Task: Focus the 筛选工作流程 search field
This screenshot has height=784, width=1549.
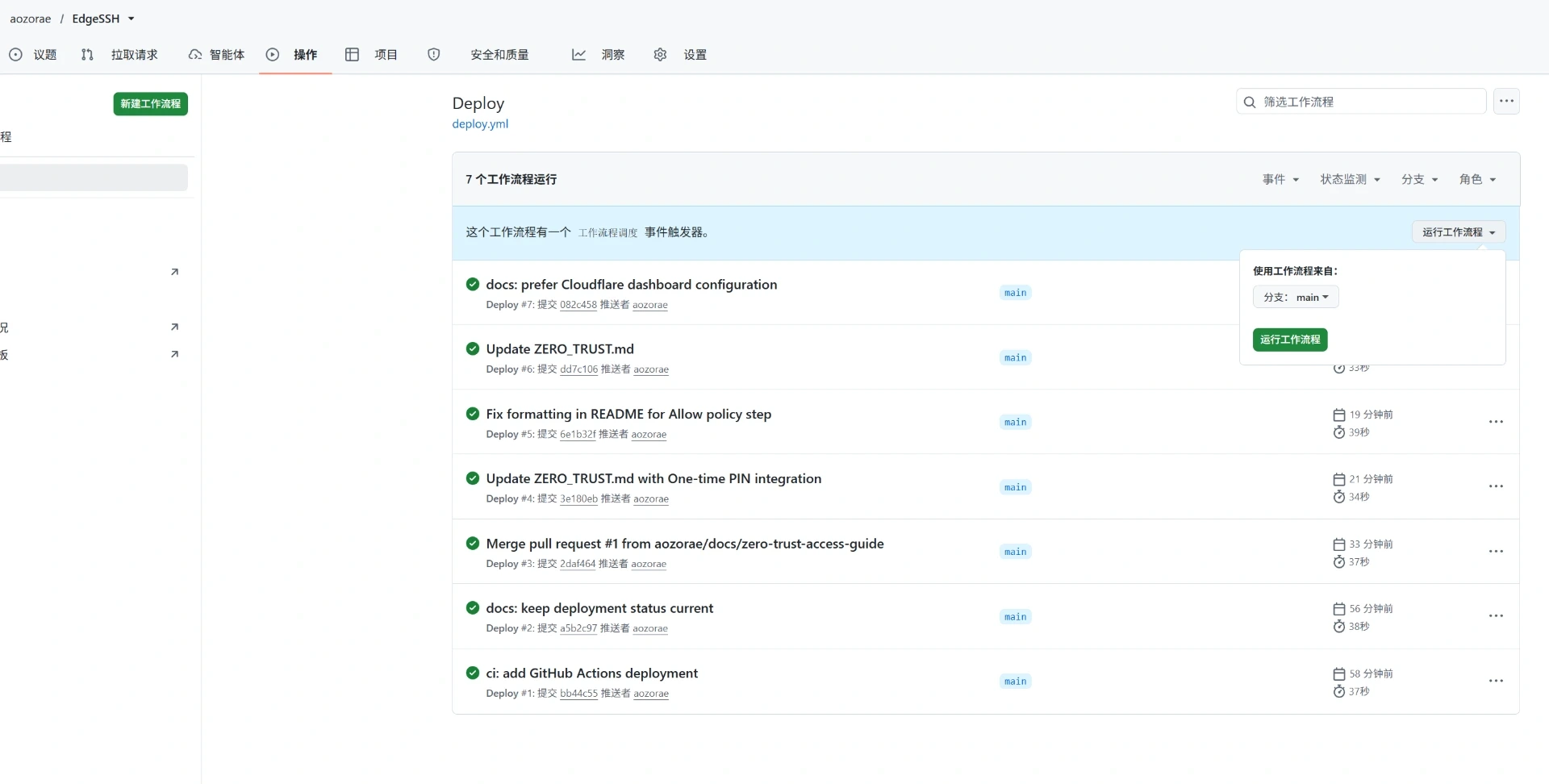Action: point(1361,102)
